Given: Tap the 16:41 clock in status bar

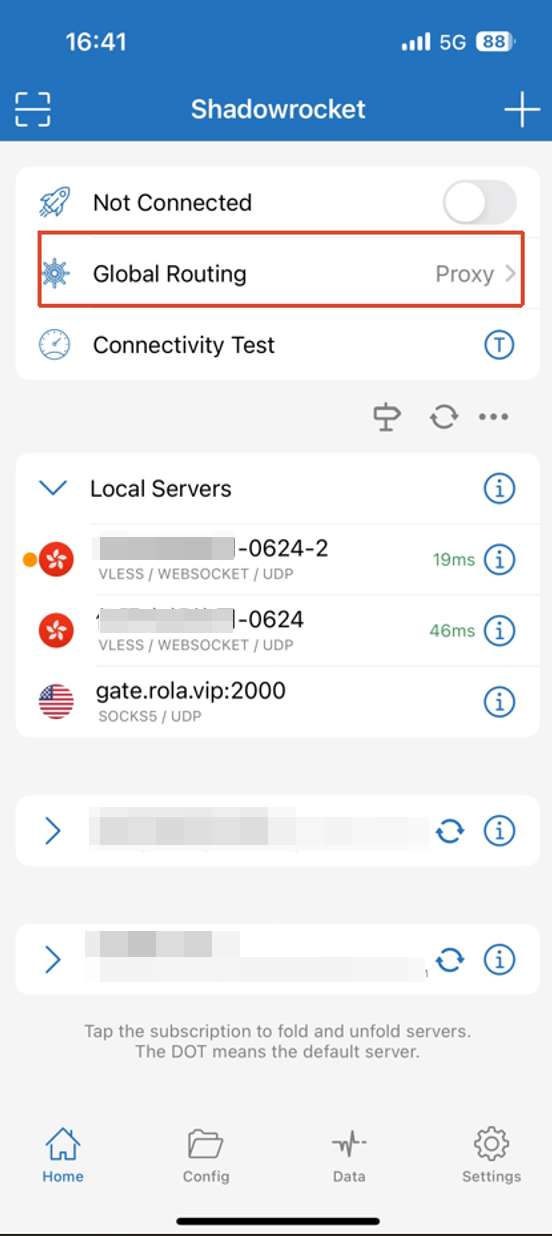Looking at the screenshot, I should [96, 42].
